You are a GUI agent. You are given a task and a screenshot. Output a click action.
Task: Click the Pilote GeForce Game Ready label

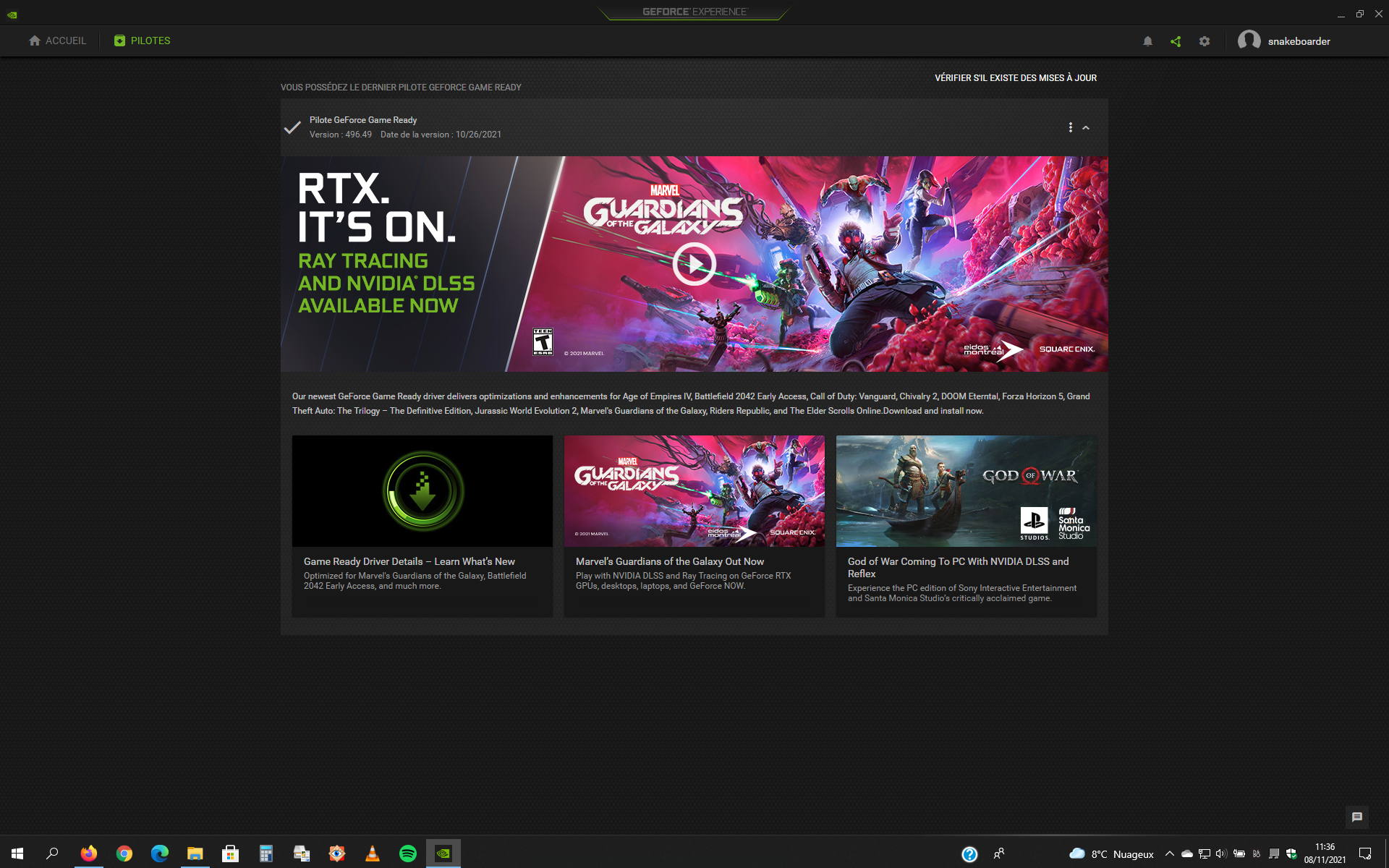[x=363, y=120]
